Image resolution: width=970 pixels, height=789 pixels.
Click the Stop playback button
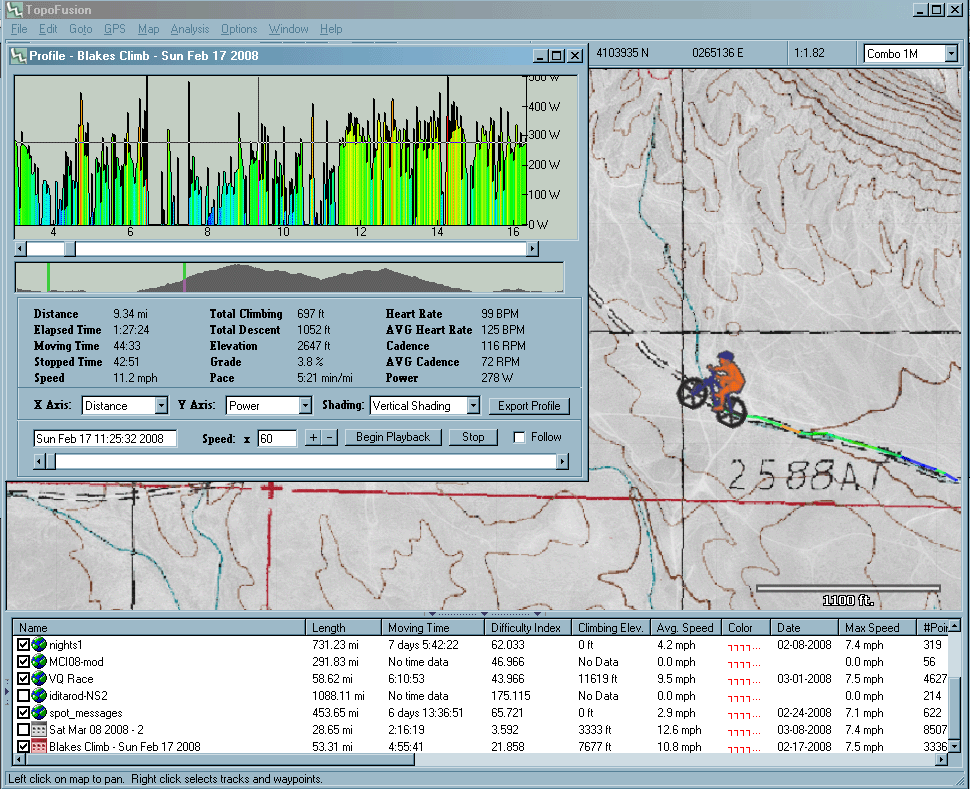coord(473,437)
